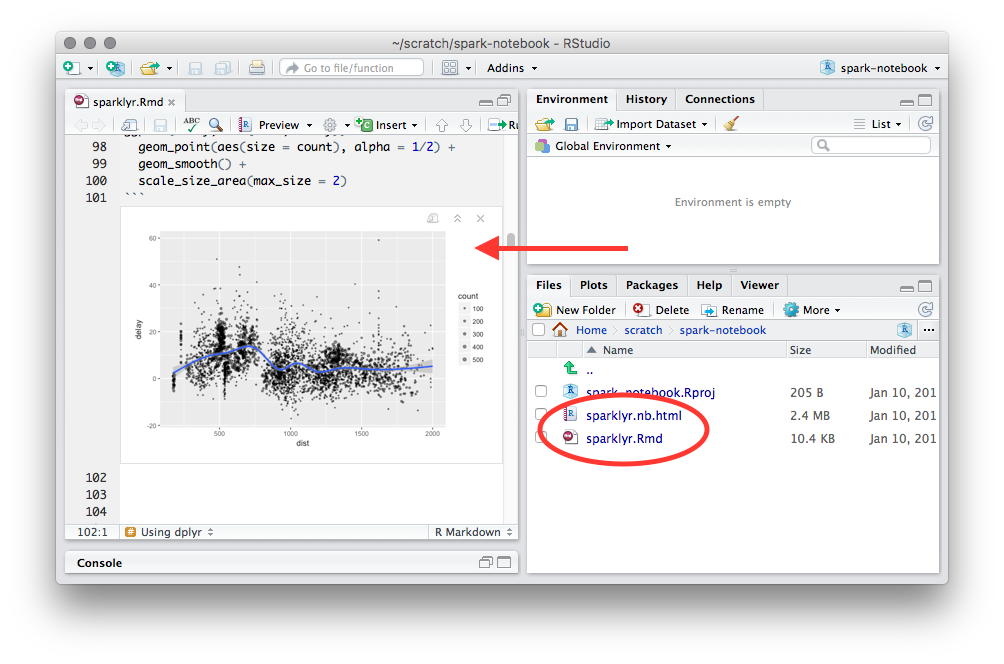Screen dimensions: 1004x664
Task: Click the find/replace magnifier icon
Action: coord(215,125)
